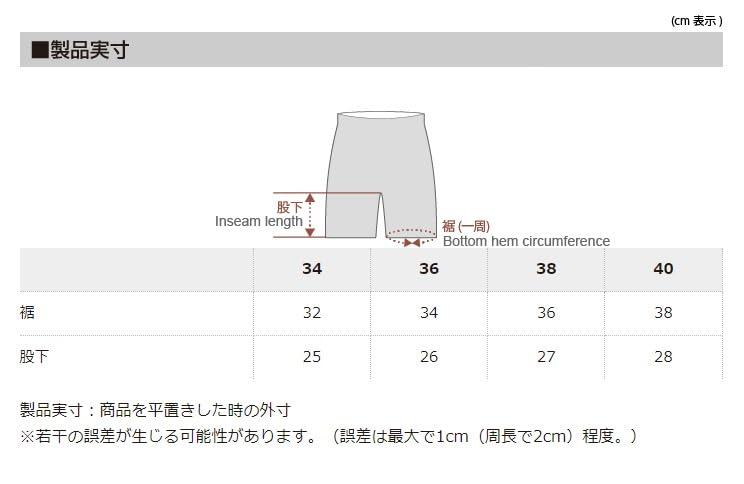Click the 'Inseam length' diagram label
The height and width of the screenshot is (484, 744).
coord(259,221)
